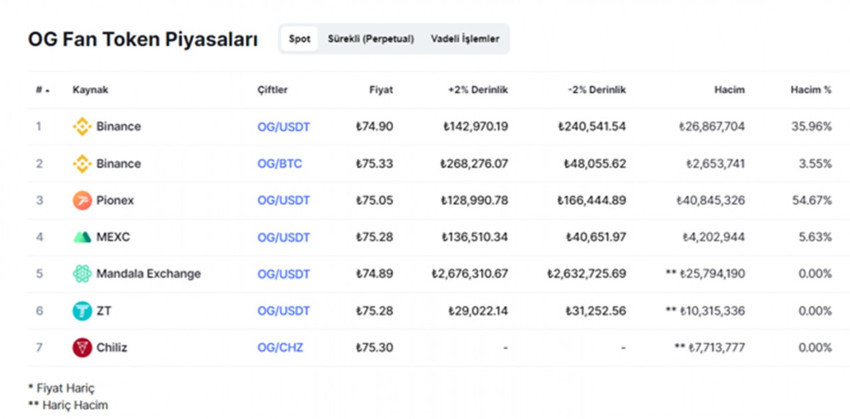Click the volume ₺10,315,336
Screen dimensions: 850x419
pyautogui.click(x=712, y=311)
